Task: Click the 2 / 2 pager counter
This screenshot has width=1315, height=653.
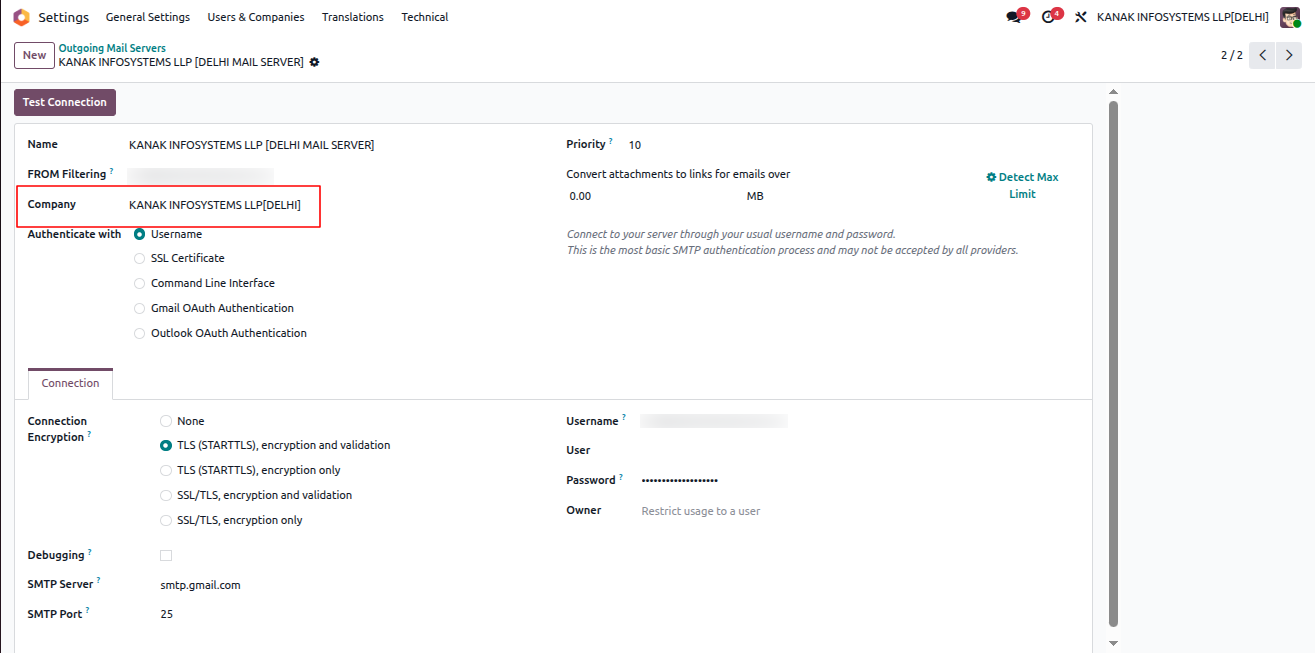Action: tap(1232, 55)
